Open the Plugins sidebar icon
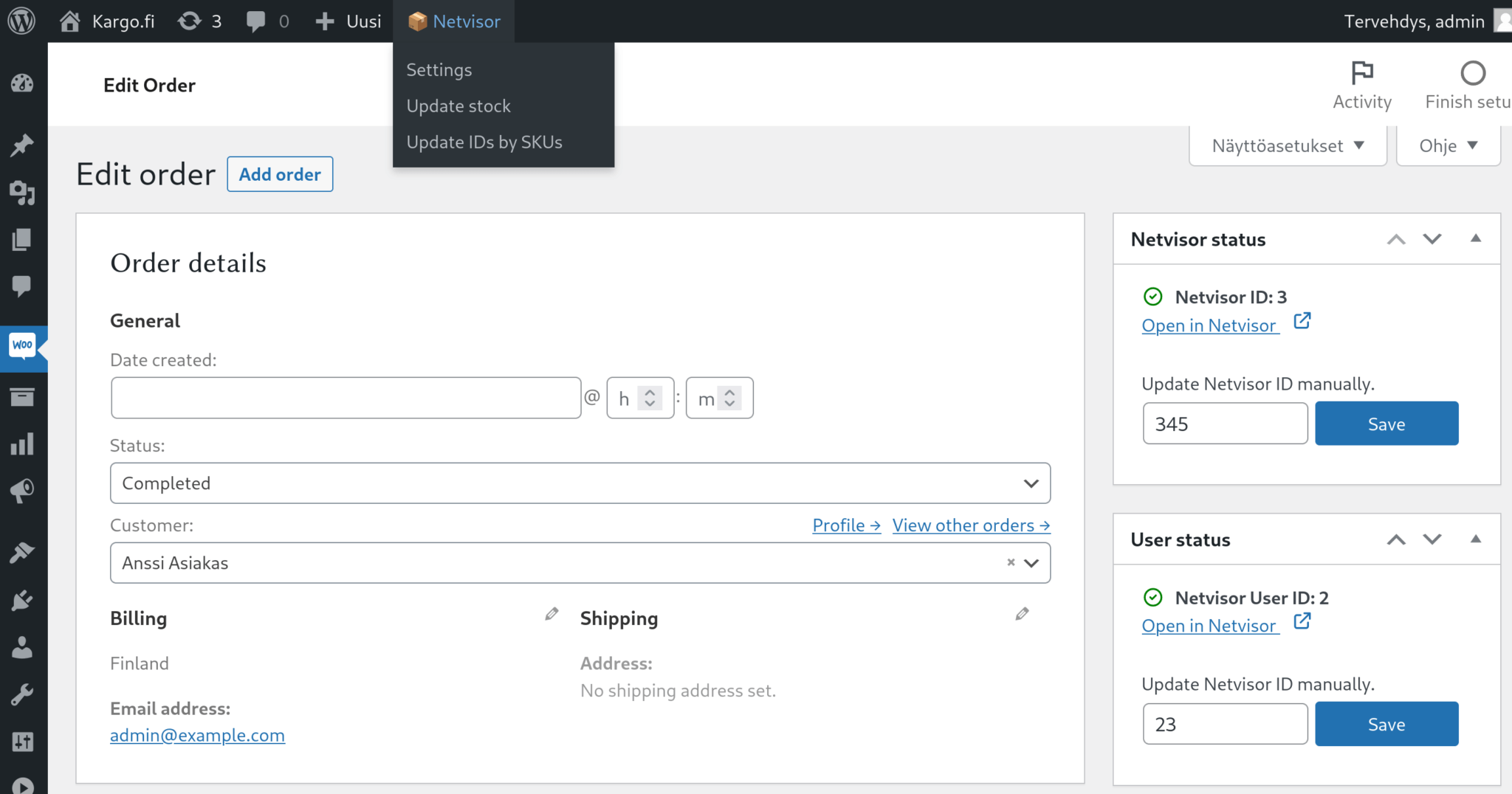 point(22,600)
